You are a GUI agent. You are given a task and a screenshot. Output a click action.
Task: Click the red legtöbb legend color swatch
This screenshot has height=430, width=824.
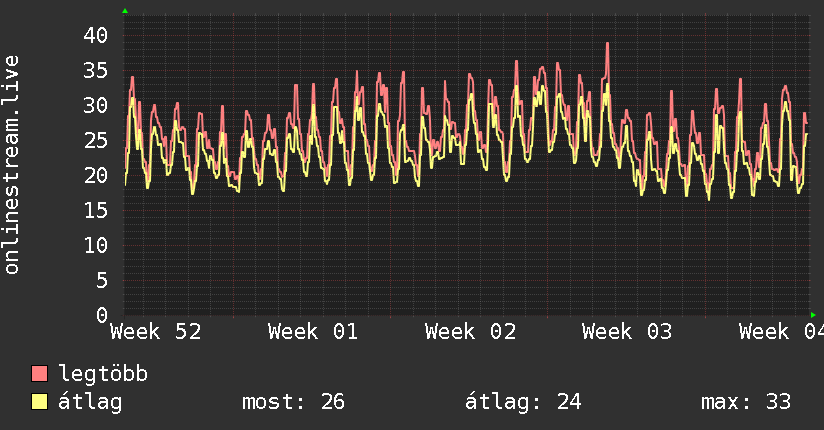click(x=40, y=374)
